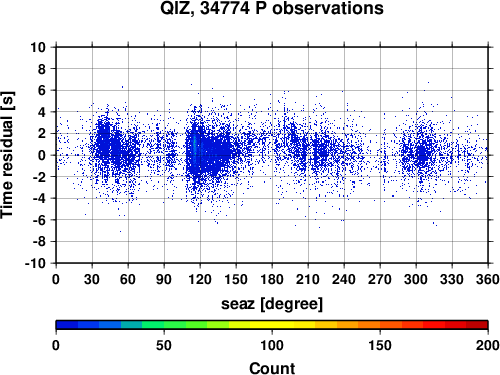Screen dimensions: 500x375
Task: Click the x-axis tick label 300
Action: (x=416, y=279)
